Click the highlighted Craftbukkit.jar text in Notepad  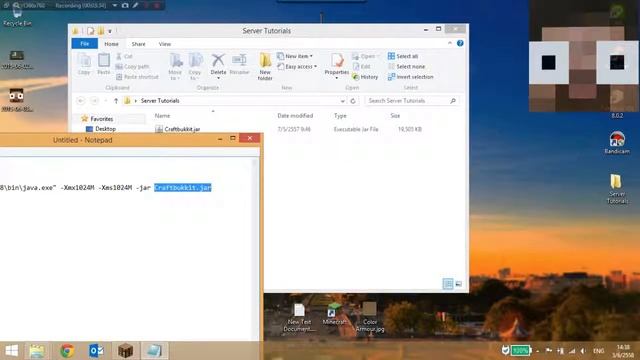182,188
